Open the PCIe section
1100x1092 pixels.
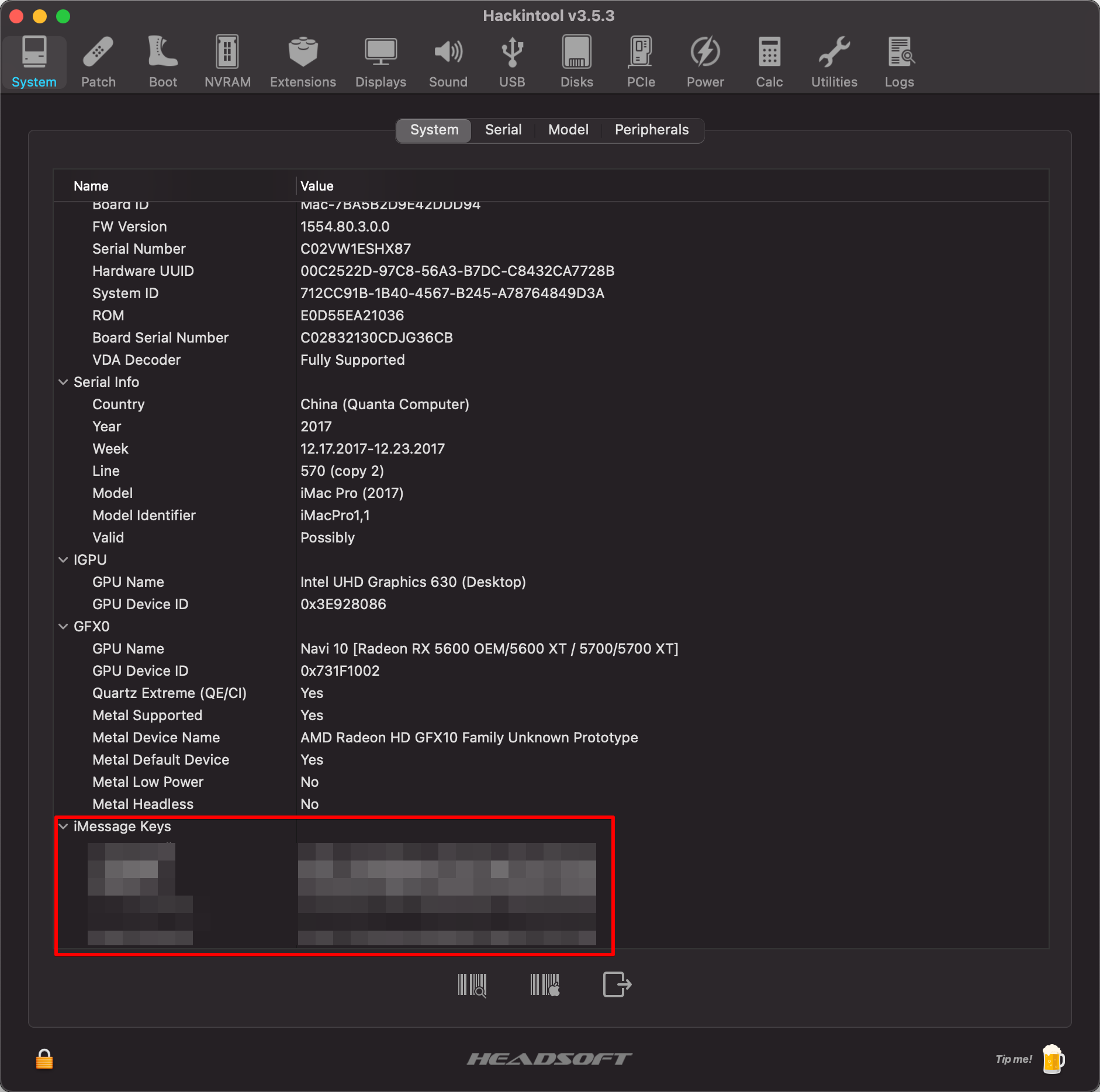point(641,62)
